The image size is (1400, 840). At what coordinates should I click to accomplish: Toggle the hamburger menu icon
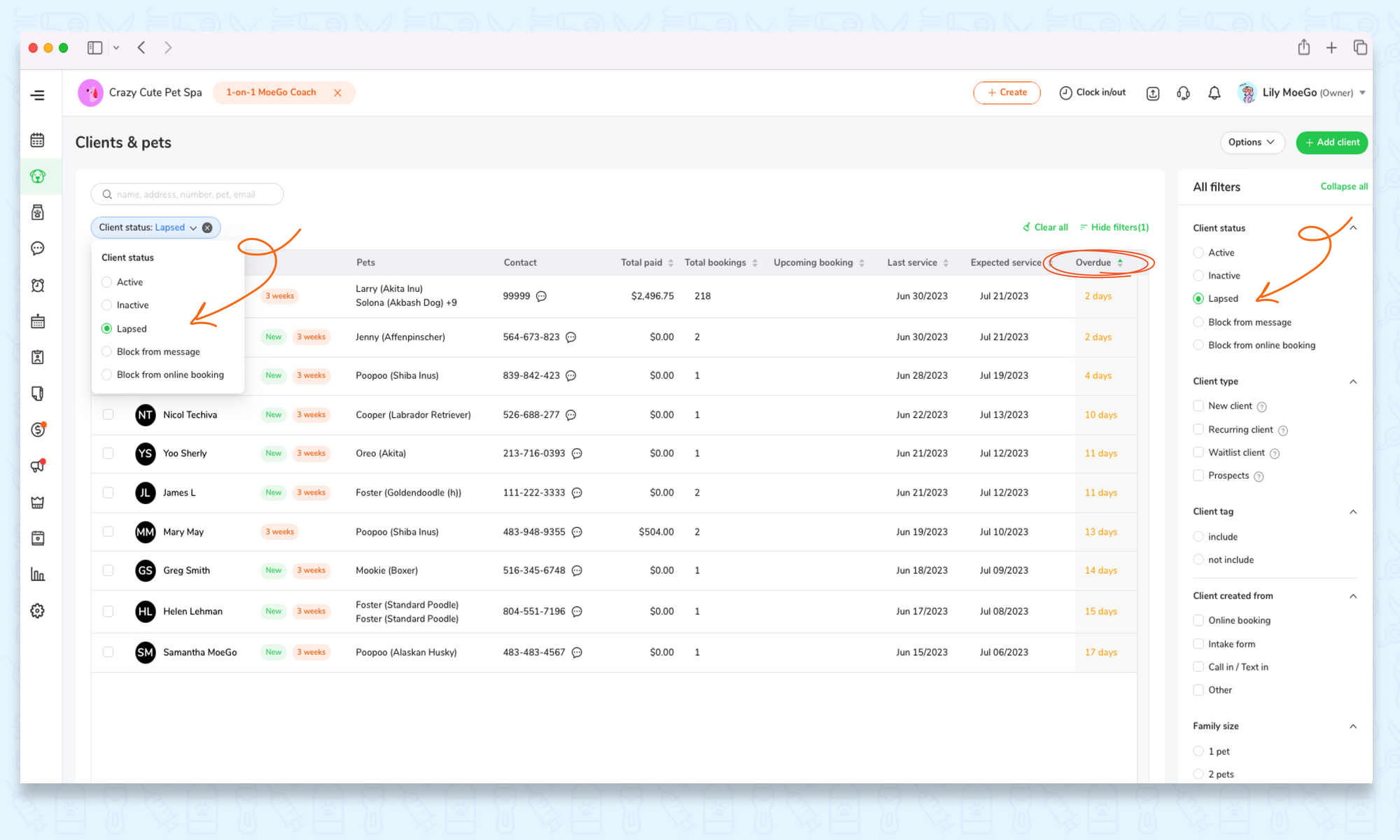tap(38, 95)
